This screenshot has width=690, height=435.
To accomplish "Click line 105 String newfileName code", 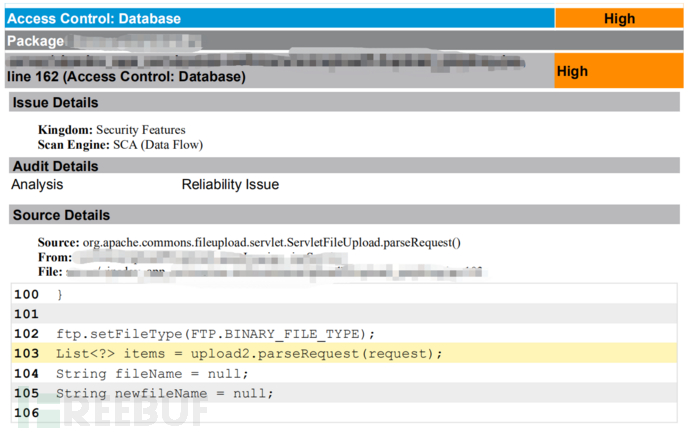I will point(165,393).
